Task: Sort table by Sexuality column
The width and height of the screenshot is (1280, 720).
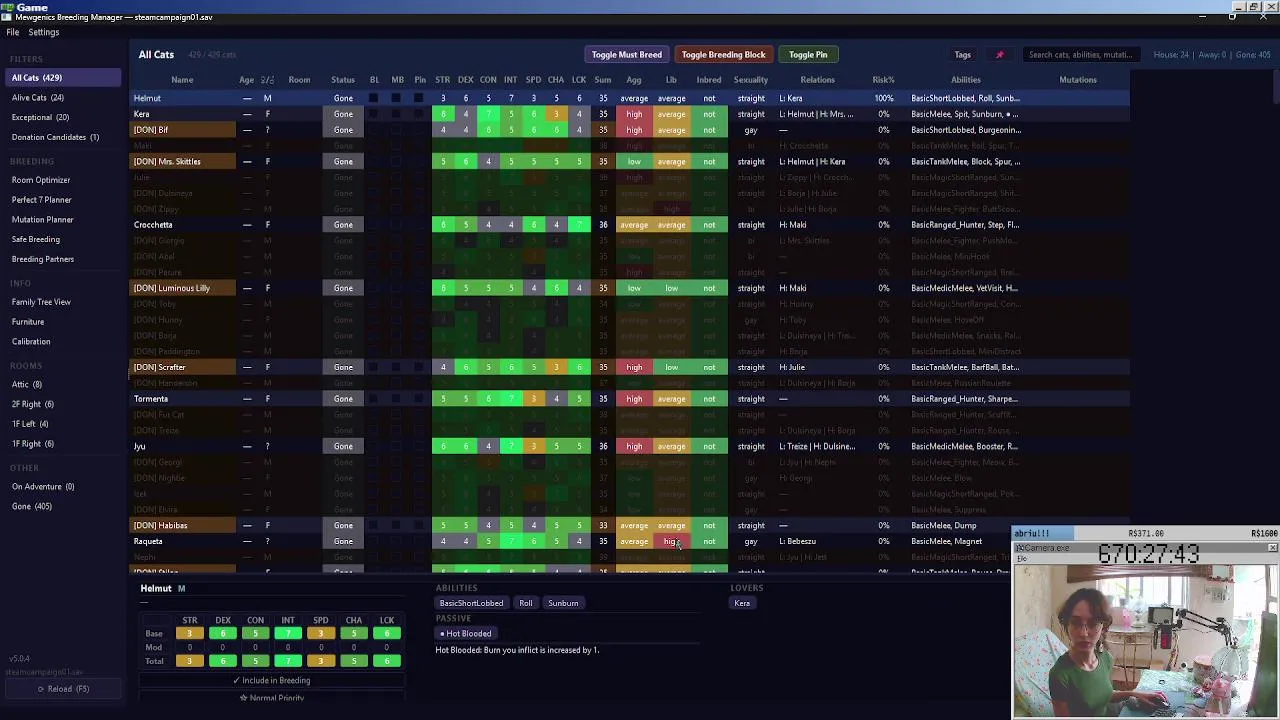Action: pyautogui.click(x=751, y=80)
